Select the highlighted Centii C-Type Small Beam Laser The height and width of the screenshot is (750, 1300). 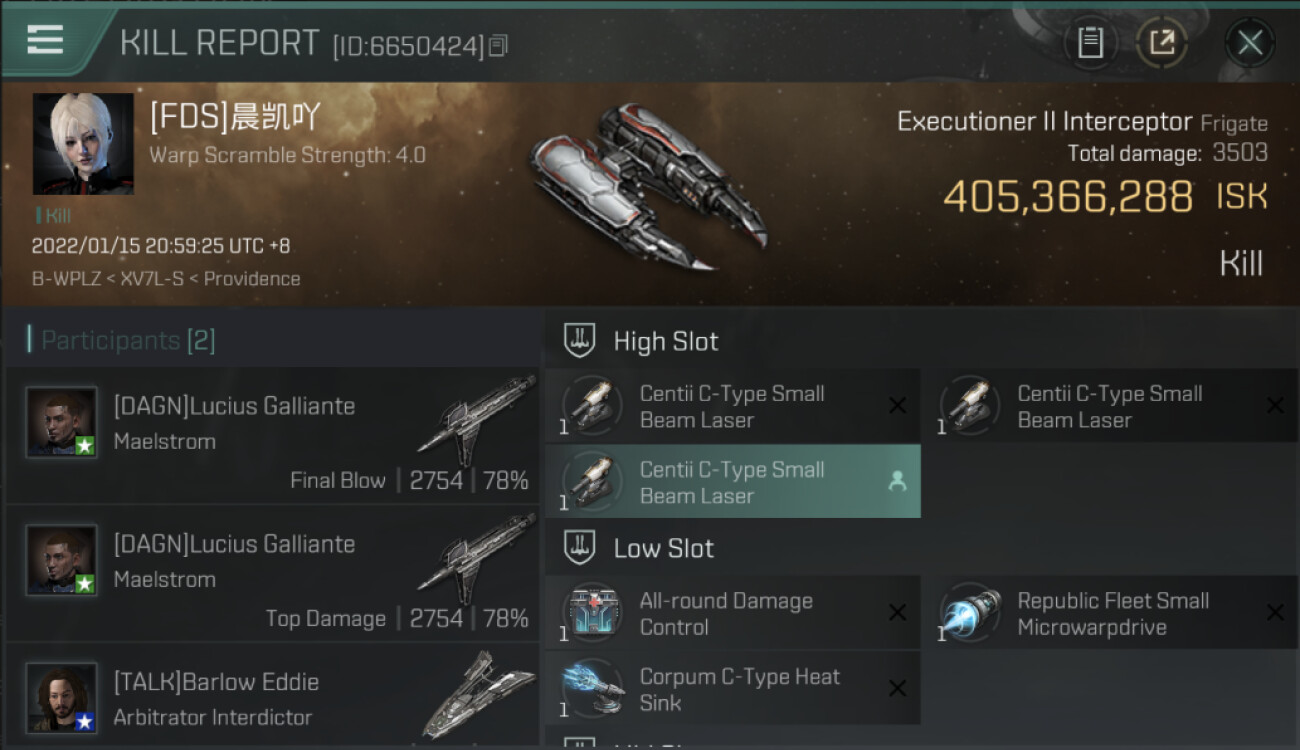click(733, 482)
